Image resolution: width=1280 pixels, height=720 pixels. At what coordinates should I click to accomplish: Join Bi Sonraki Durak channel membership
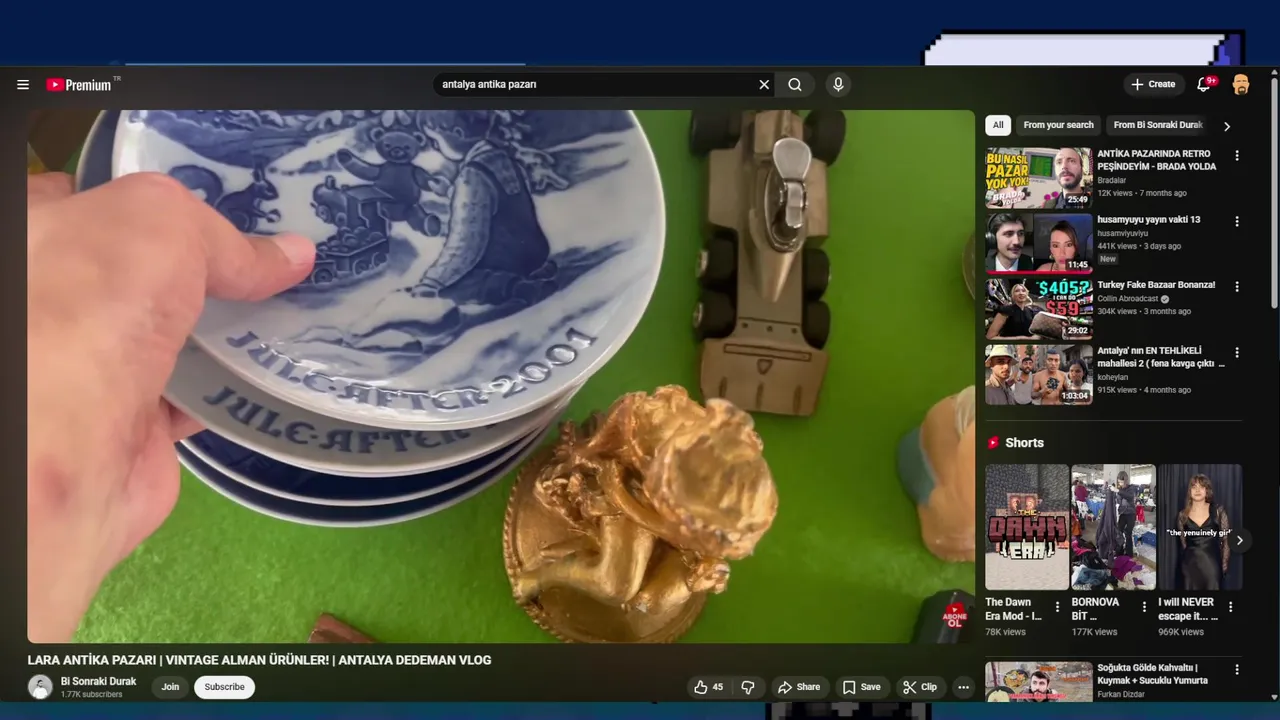click(170, 687)
